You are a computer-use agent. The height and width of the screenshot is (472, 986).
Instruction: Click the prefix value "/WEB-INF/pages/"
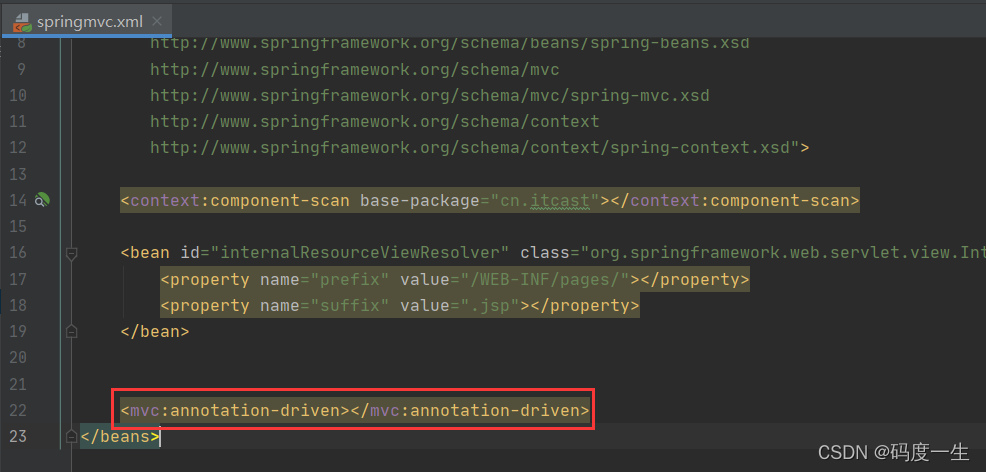tap(545, 279)
